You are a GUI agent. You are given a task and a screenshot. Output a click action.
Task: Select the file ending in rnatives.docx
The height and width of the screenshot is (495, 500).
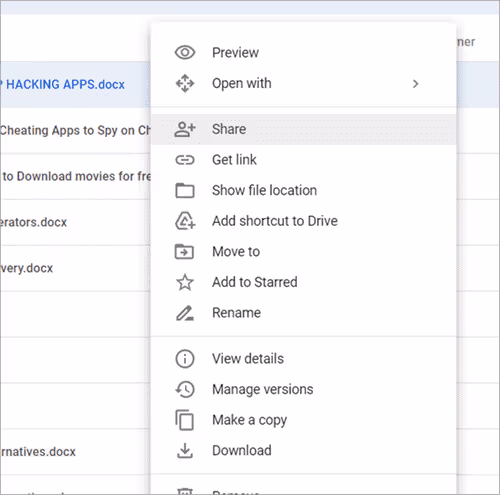pyautogui.click(x=75, y=452)
